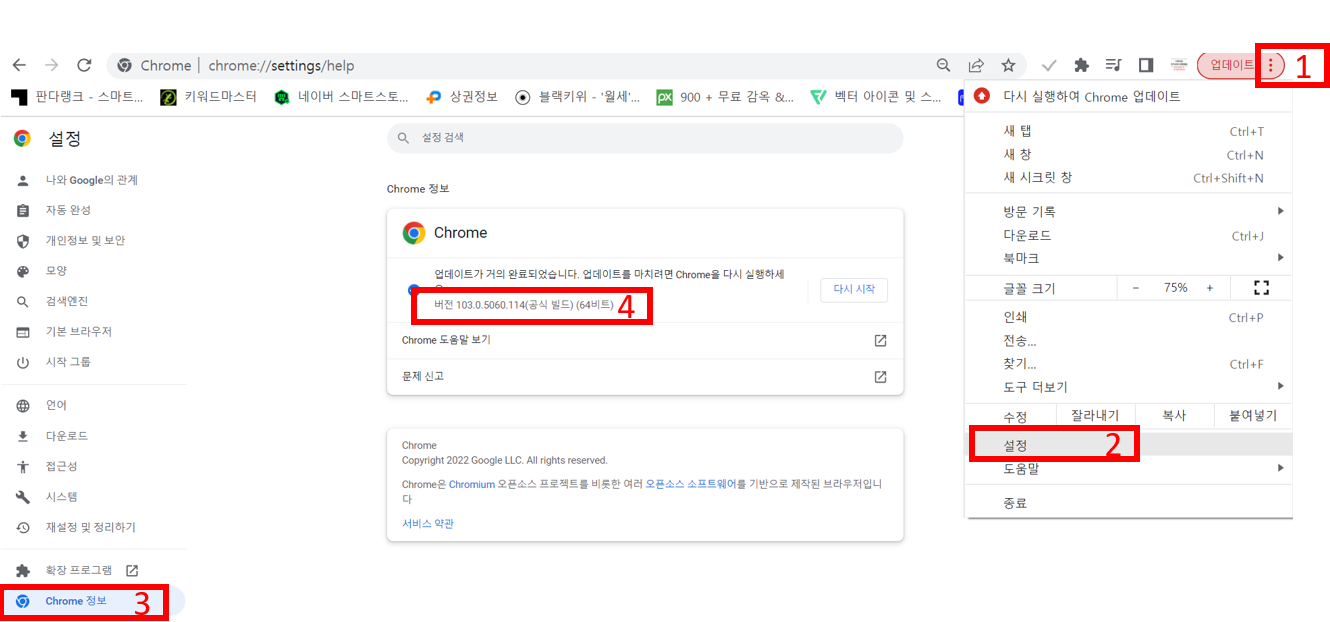Screen dimensions: 1330x622
Task: Select 전송 from menu
Action: pos(1129,340)
